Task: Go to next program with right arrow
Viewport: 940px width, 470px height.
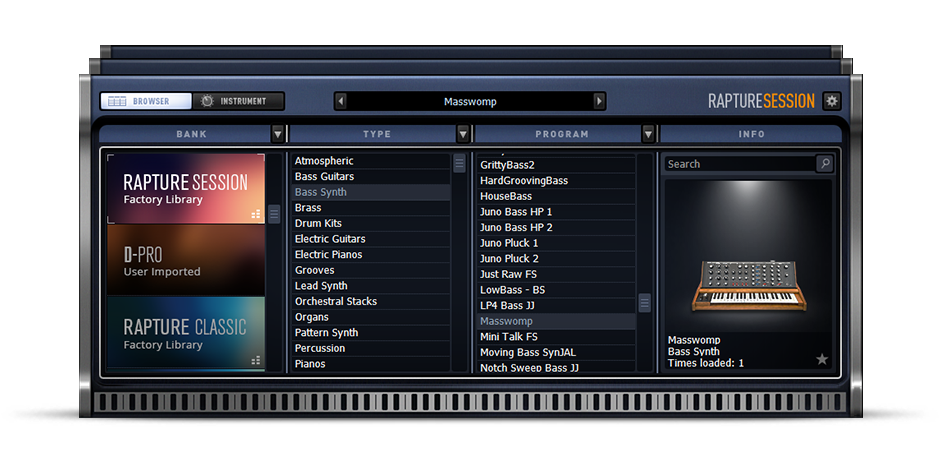Action: 599,101
